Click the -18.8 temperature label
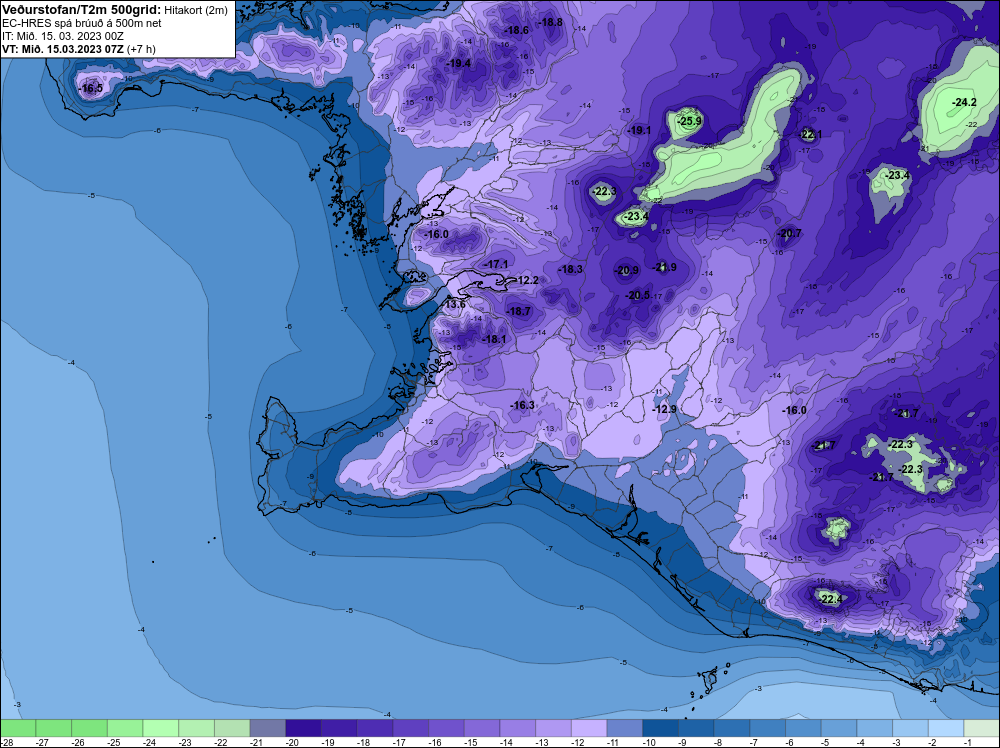 550,22
